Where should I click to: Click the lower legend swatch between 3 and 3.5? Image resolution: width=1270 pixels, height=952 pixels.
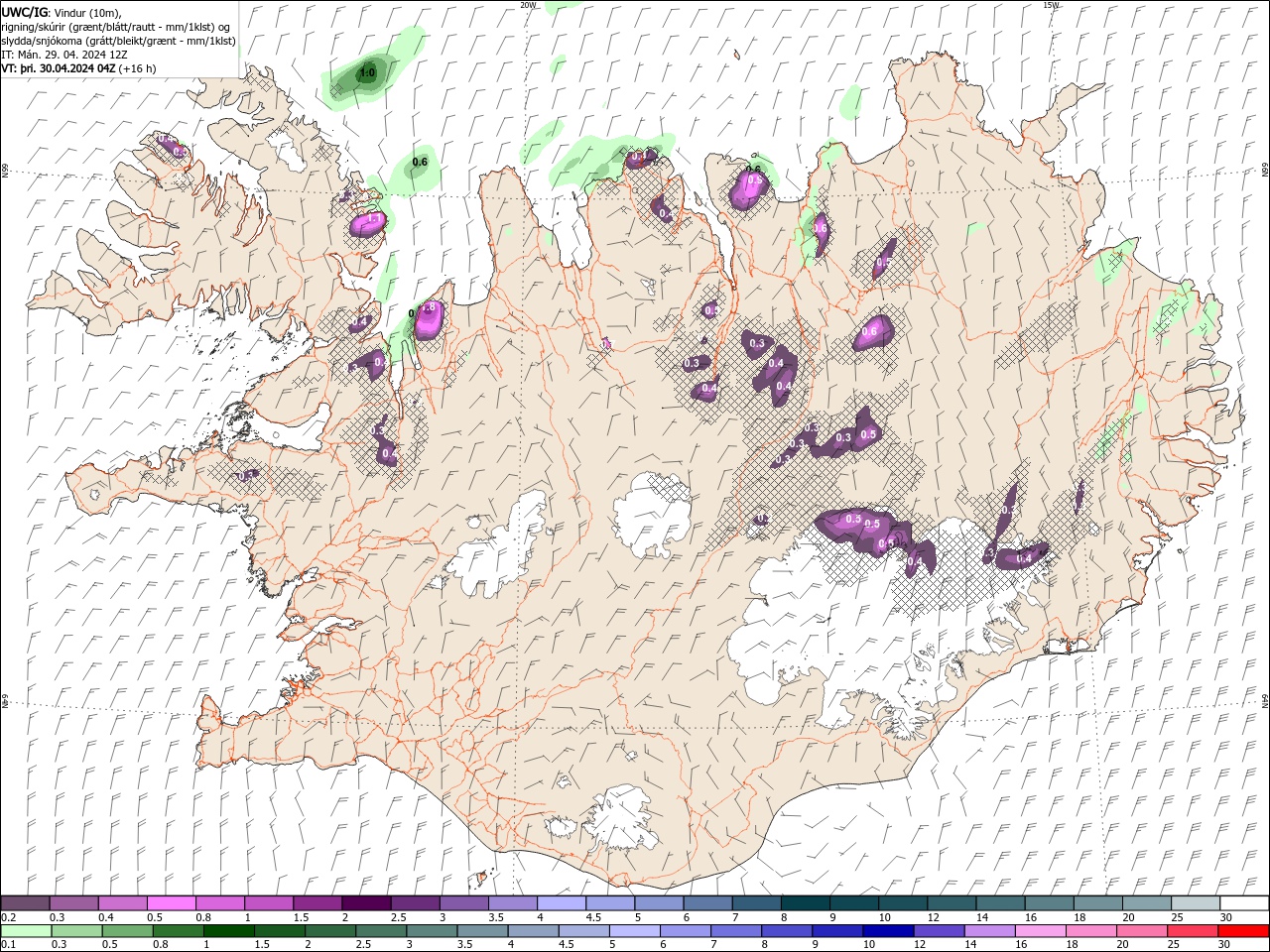pos(431,931)
